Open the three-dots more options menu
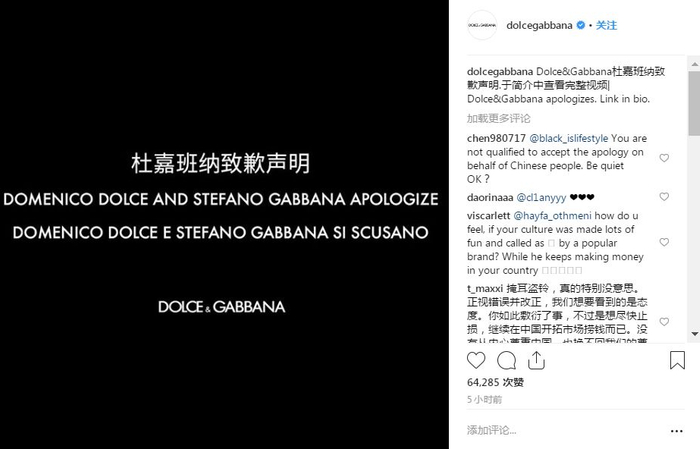Viewport: 700px width, 449px height. tap(676, 431)
